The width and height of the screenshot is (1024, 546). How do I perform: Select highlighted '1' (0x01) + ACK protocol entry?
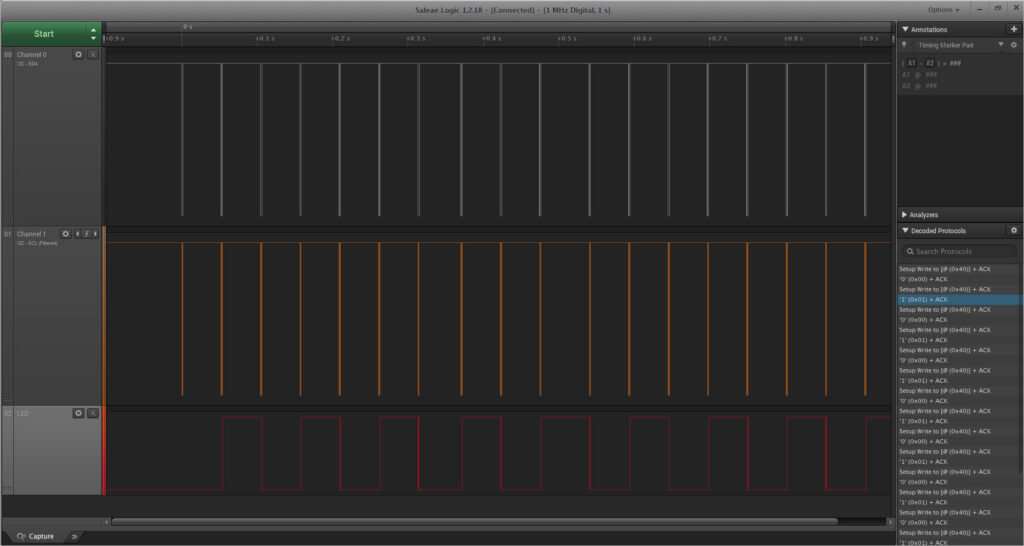pyautogui.click(x=960, y=300)
